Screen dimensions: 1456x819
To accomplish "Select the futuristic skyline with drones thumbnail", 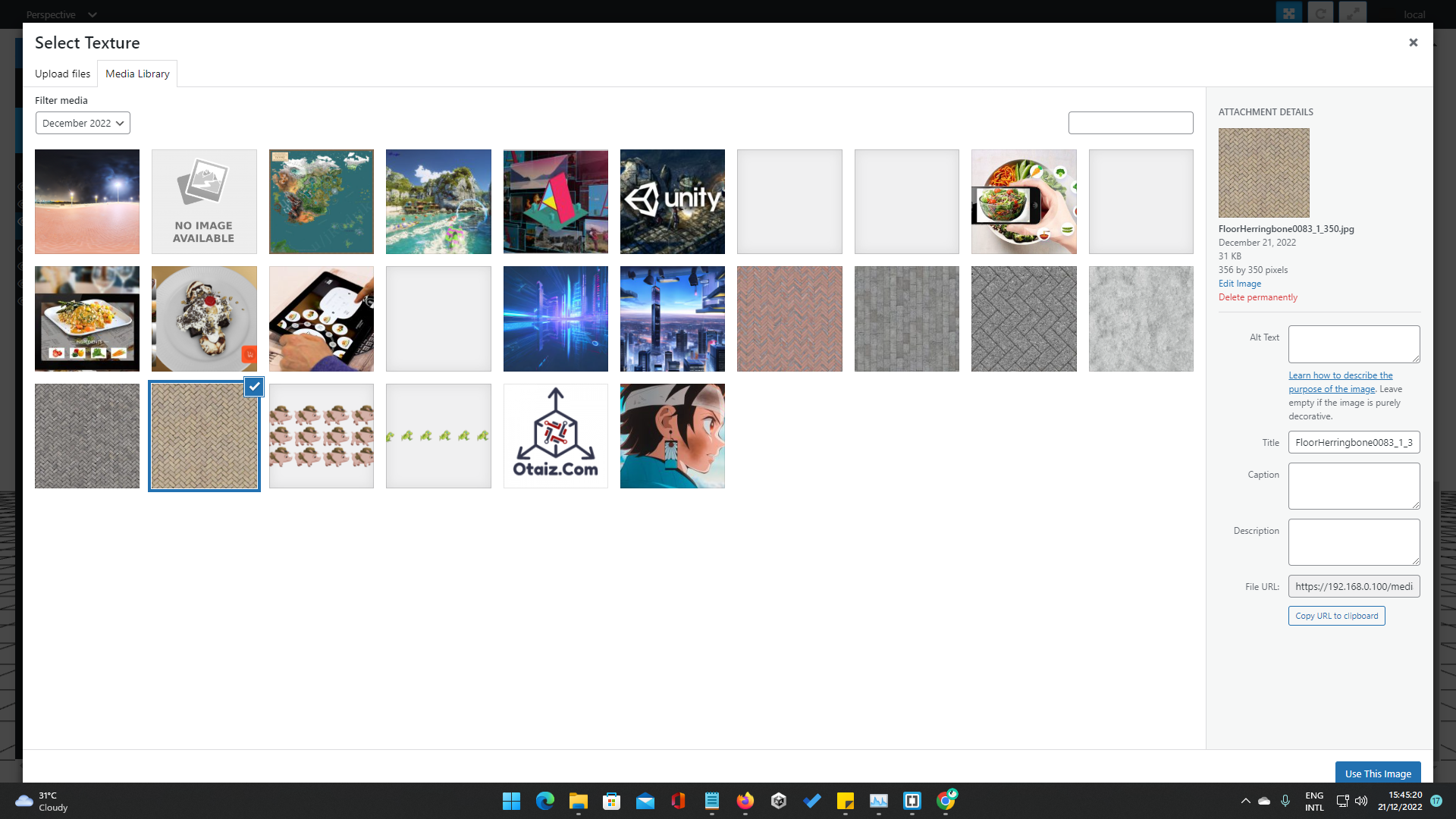I will point(673,318).
